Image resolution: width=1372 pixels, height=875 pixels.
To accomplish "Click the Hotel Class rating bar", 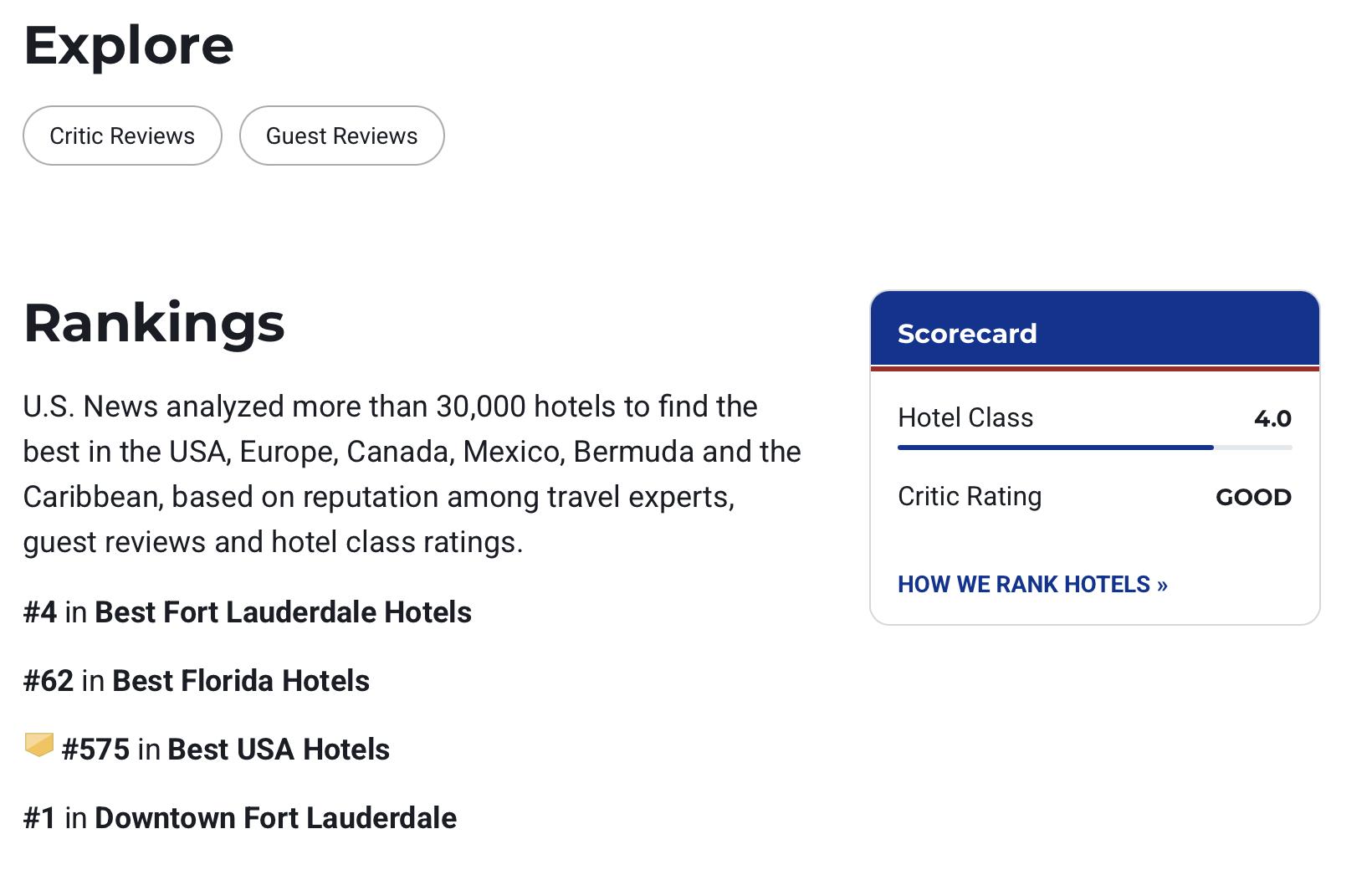I will [1094, 448].
